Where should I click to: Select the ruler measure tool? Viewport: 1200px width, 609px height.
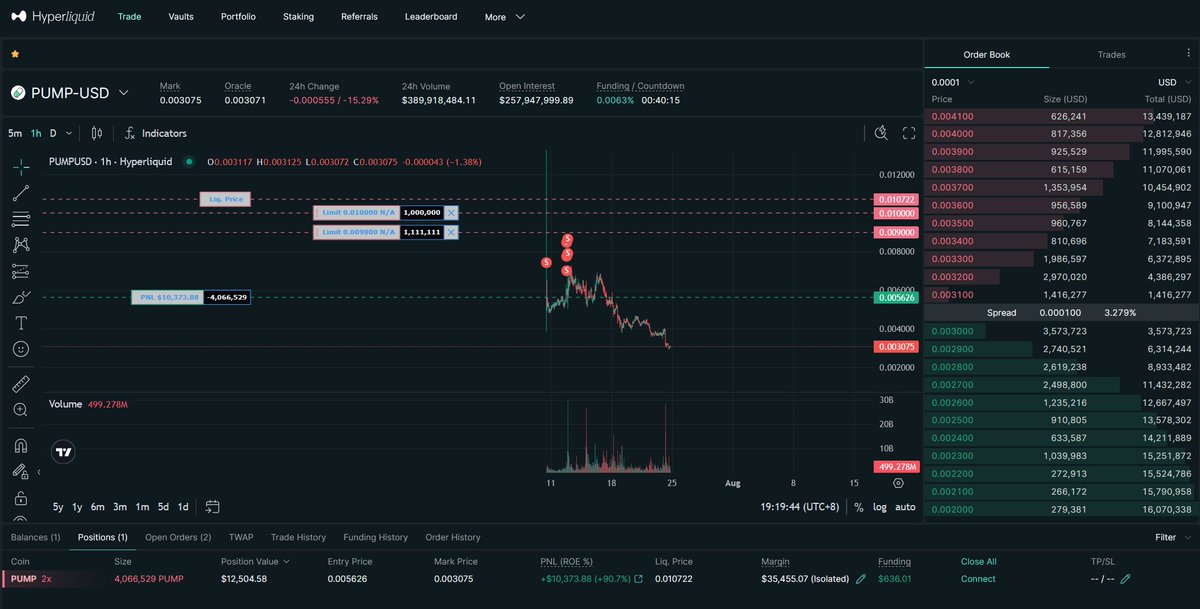[21, 384]
